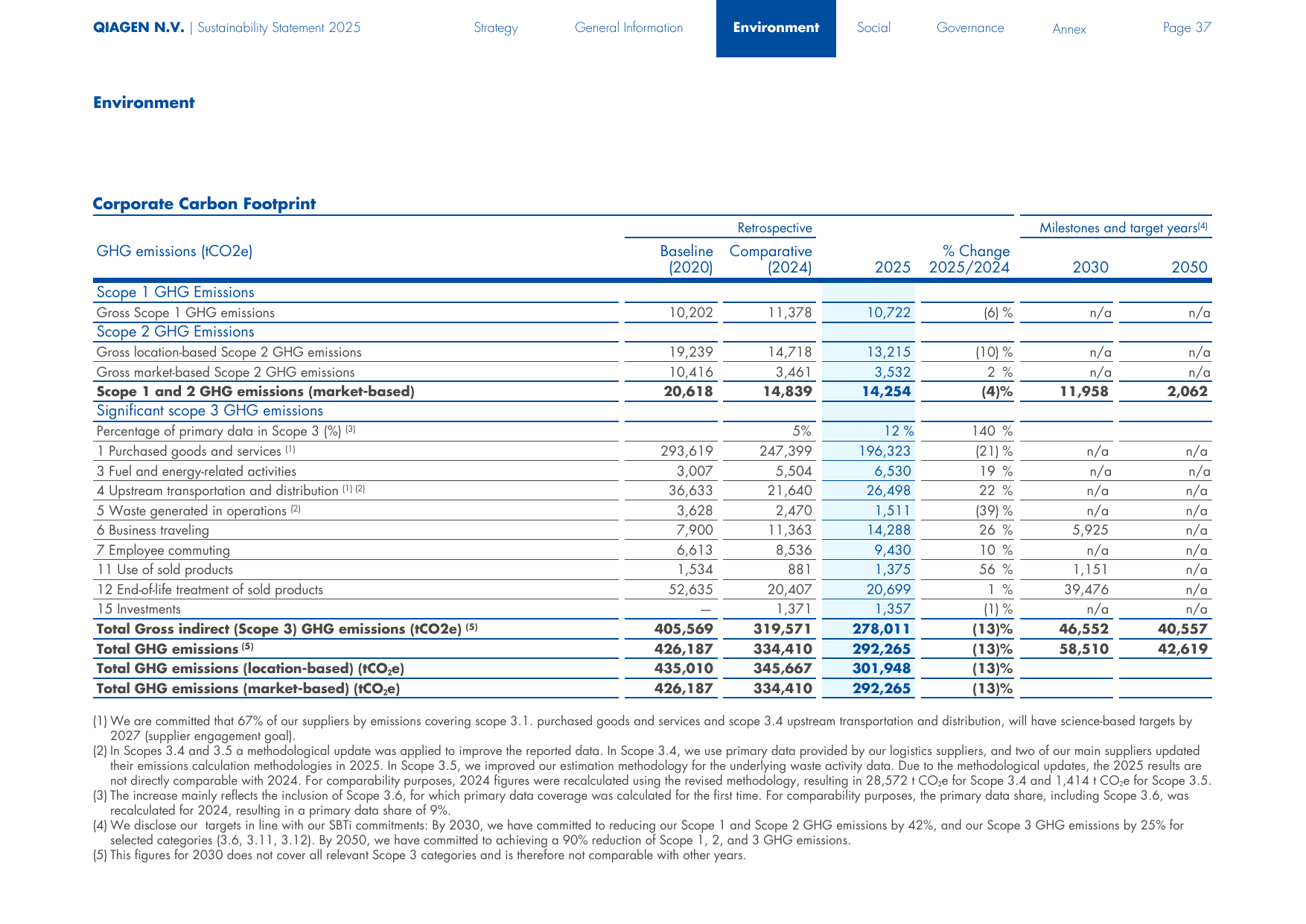Select location-based total 301,948

coord(882,669)
